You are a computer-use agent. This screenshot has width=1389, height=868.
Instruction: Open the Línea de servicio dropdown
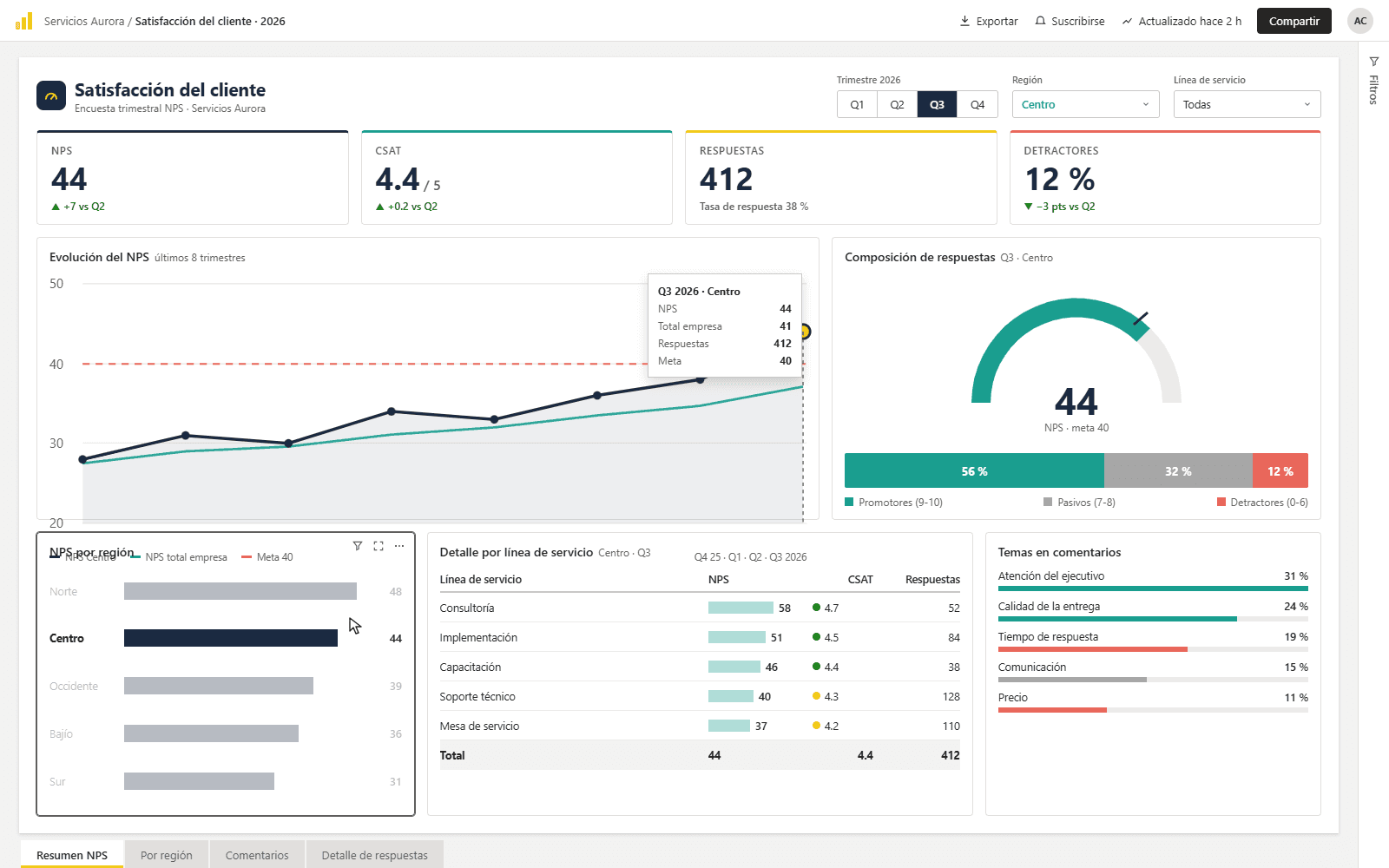(x=1247, y=104)
